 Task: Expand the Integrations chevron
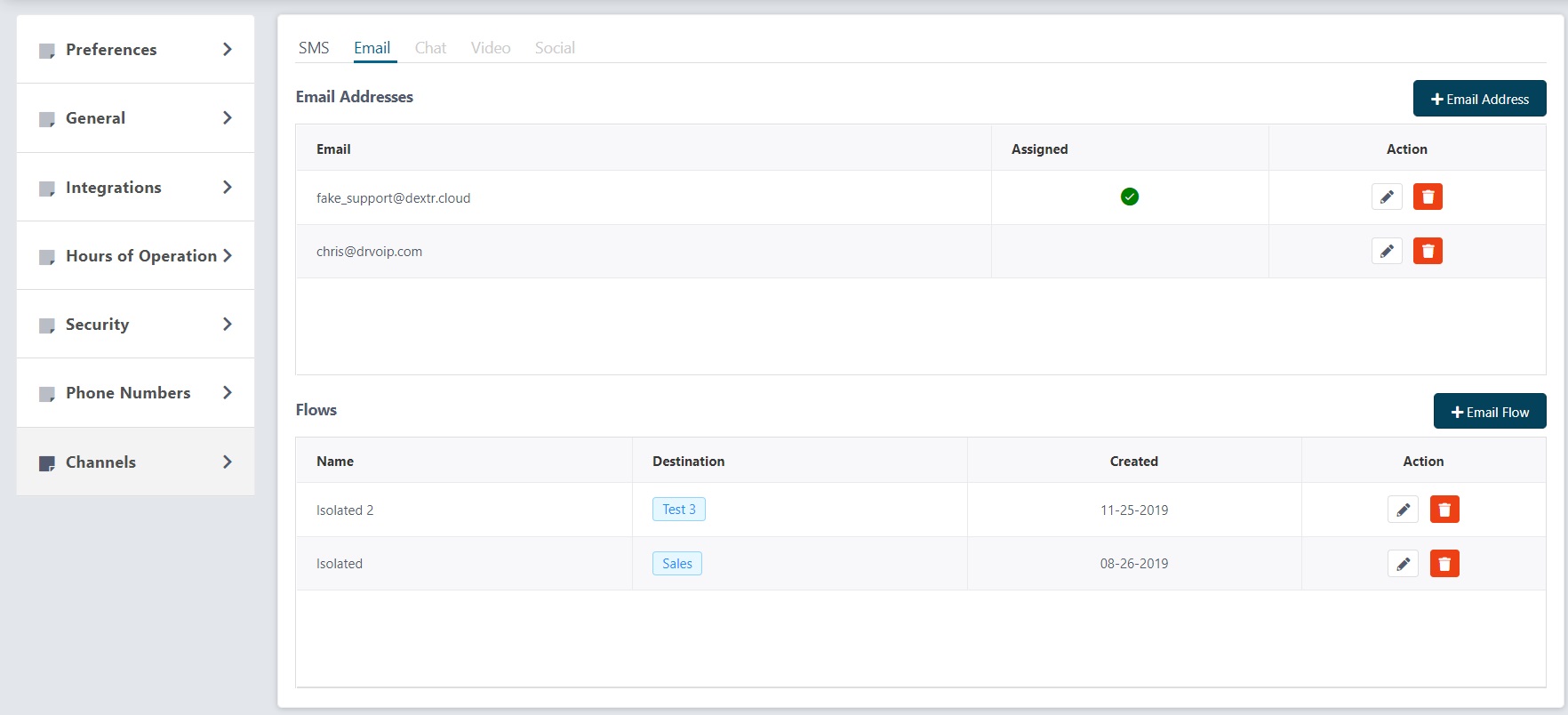pyautogui.click(x=228, y=187)
